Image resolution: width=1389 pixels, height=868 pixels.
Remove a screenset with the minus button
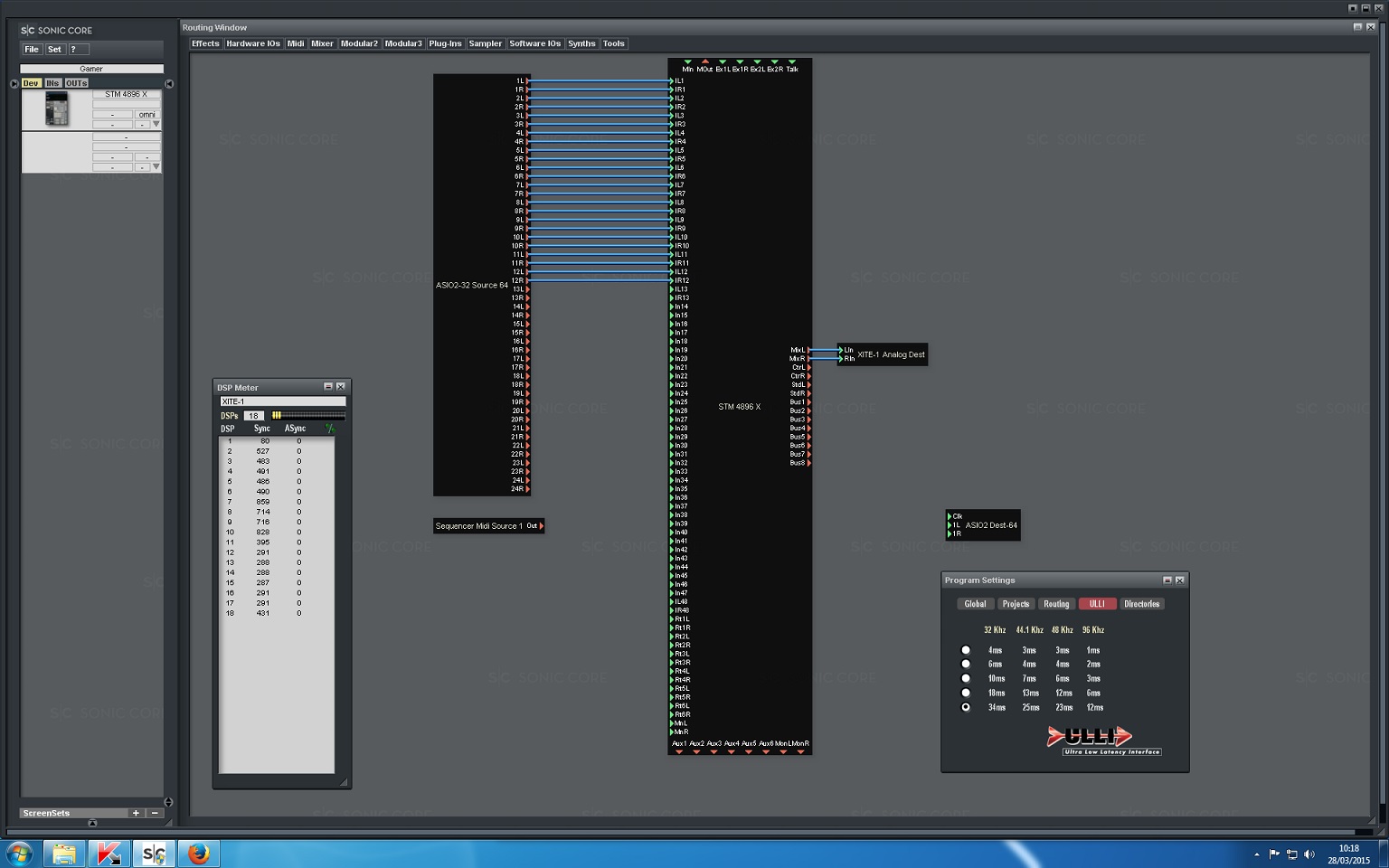click(155, 813)
